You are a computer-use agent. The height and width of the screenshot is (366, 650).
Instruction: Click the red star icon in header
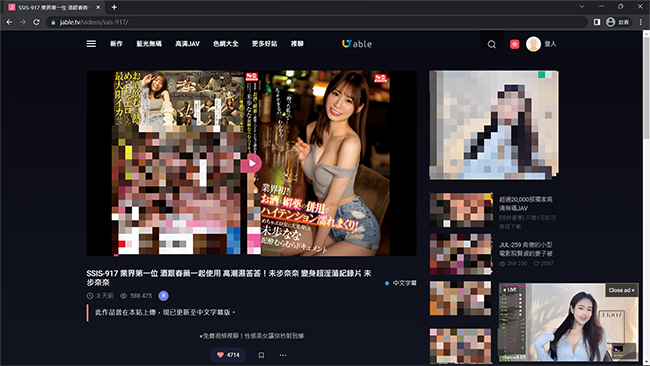point(514,44)
